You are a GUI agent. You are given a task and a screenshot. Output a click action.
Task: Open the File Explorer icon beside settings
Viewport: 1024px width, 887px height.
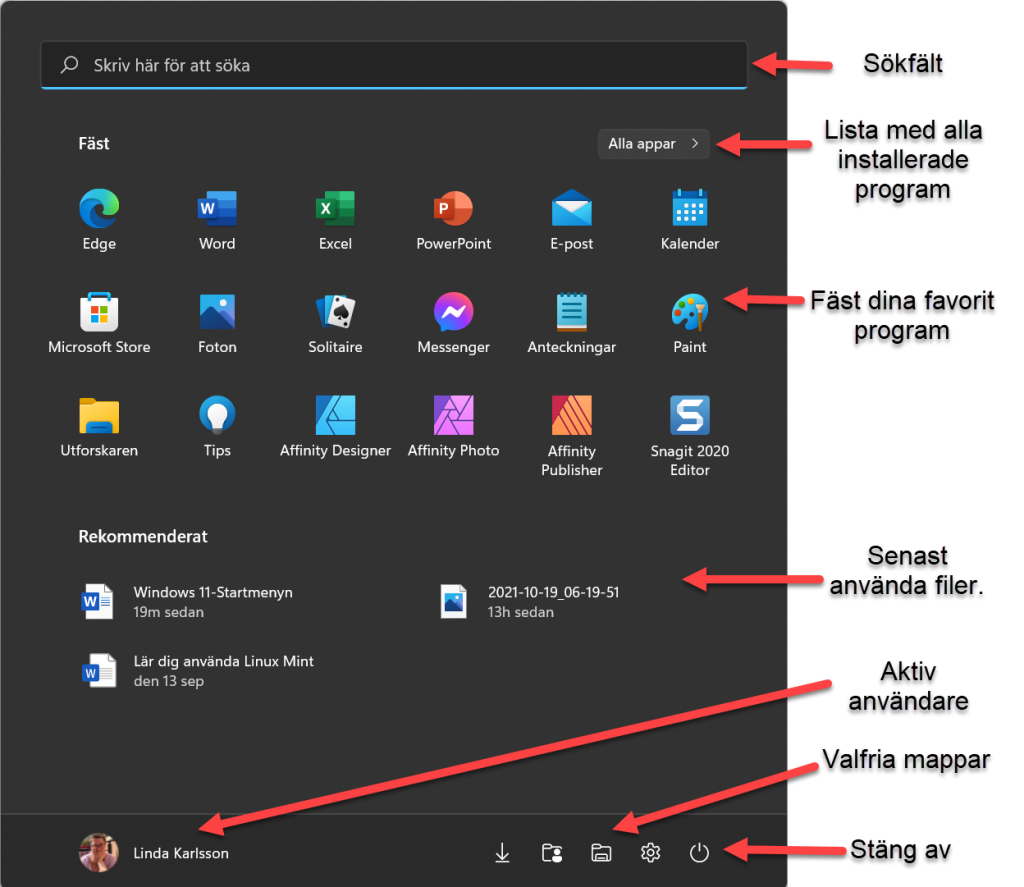(601, 852)
